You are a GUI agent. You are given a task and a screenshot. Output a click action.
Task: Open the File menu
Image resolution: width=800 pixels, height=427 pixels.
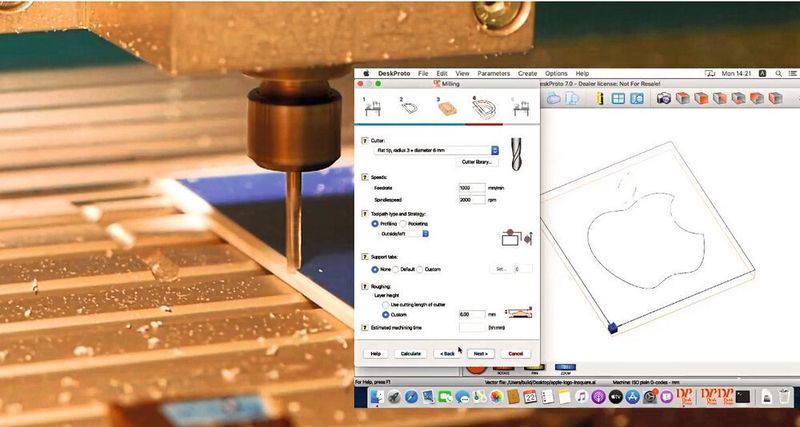point(423,73)
